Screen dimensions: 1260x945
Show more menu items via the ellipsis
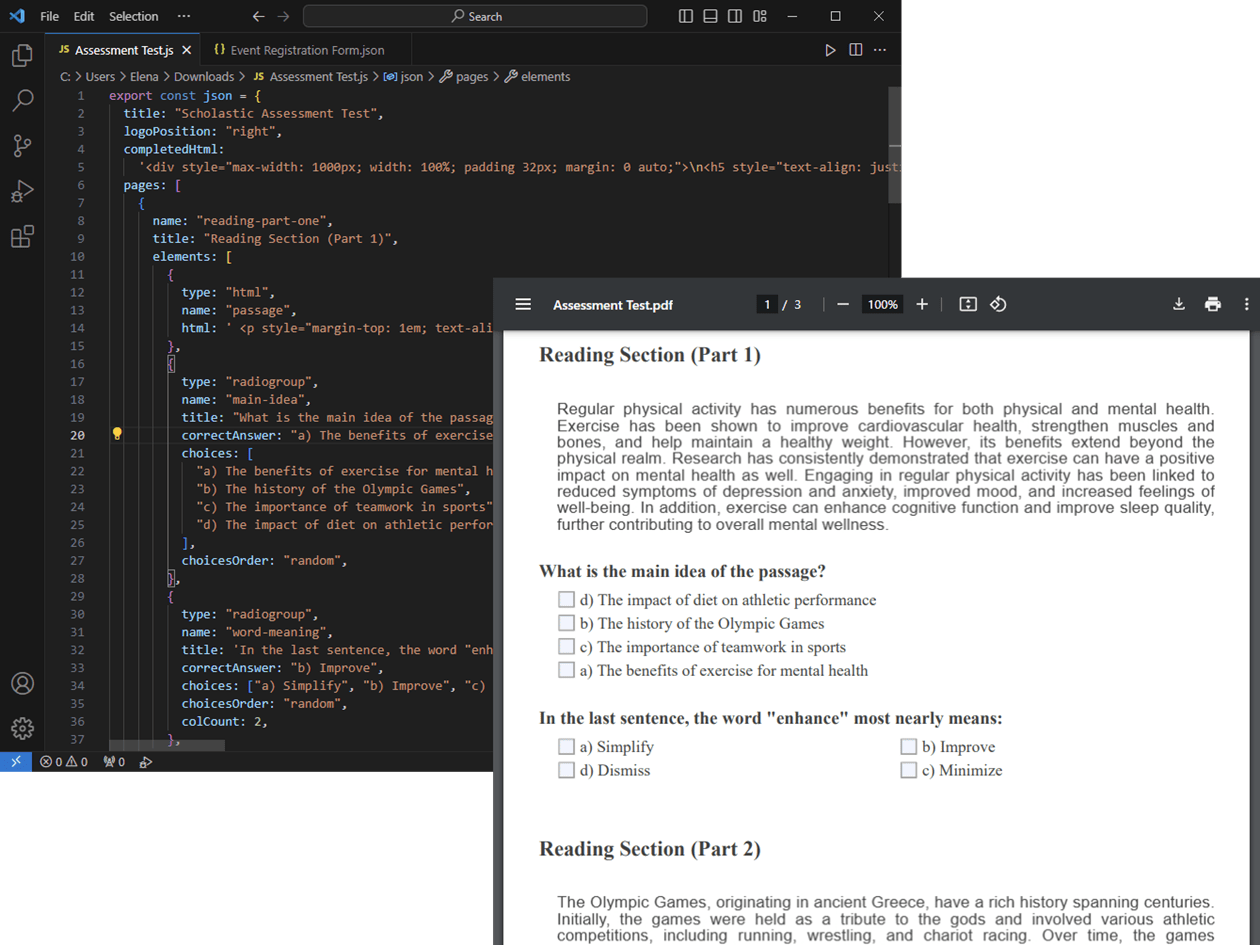pyautogui.click(x=183, y=17)
